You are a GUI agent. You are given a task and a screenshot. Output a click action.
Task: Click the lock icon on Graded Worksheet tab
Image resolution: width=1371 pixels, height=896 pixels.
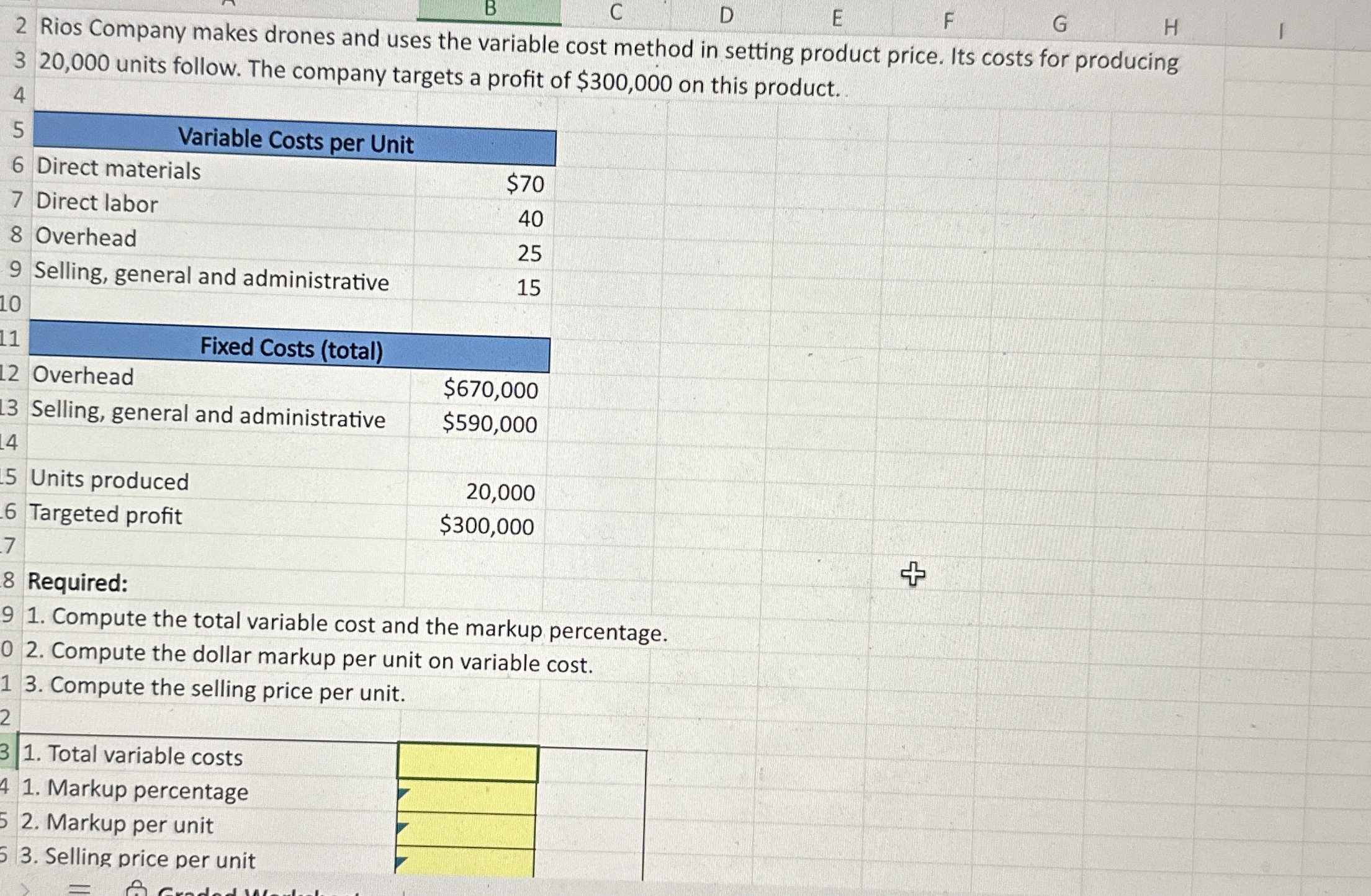(x=136, y=890)
